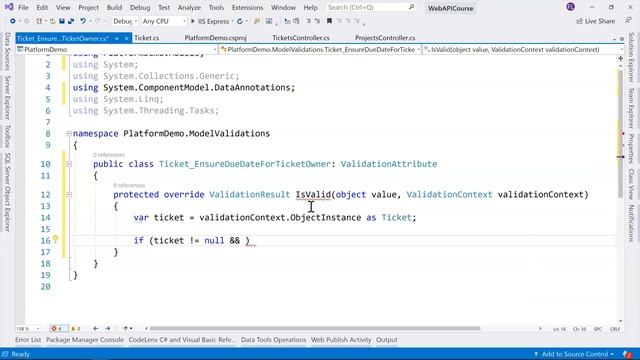Open the Error List panel tab
640x360 pixels.
coord(28,340)
